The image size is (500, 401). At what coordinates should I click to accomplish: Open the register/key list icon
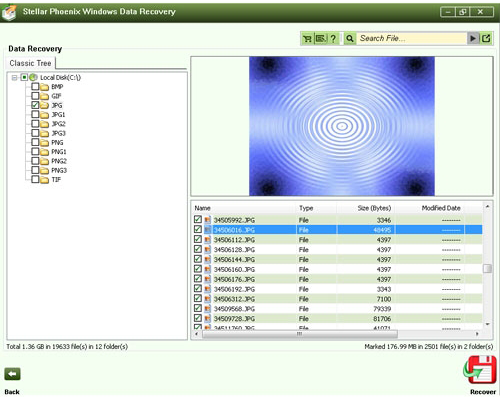pyautogui.click(x=321, y=39)
